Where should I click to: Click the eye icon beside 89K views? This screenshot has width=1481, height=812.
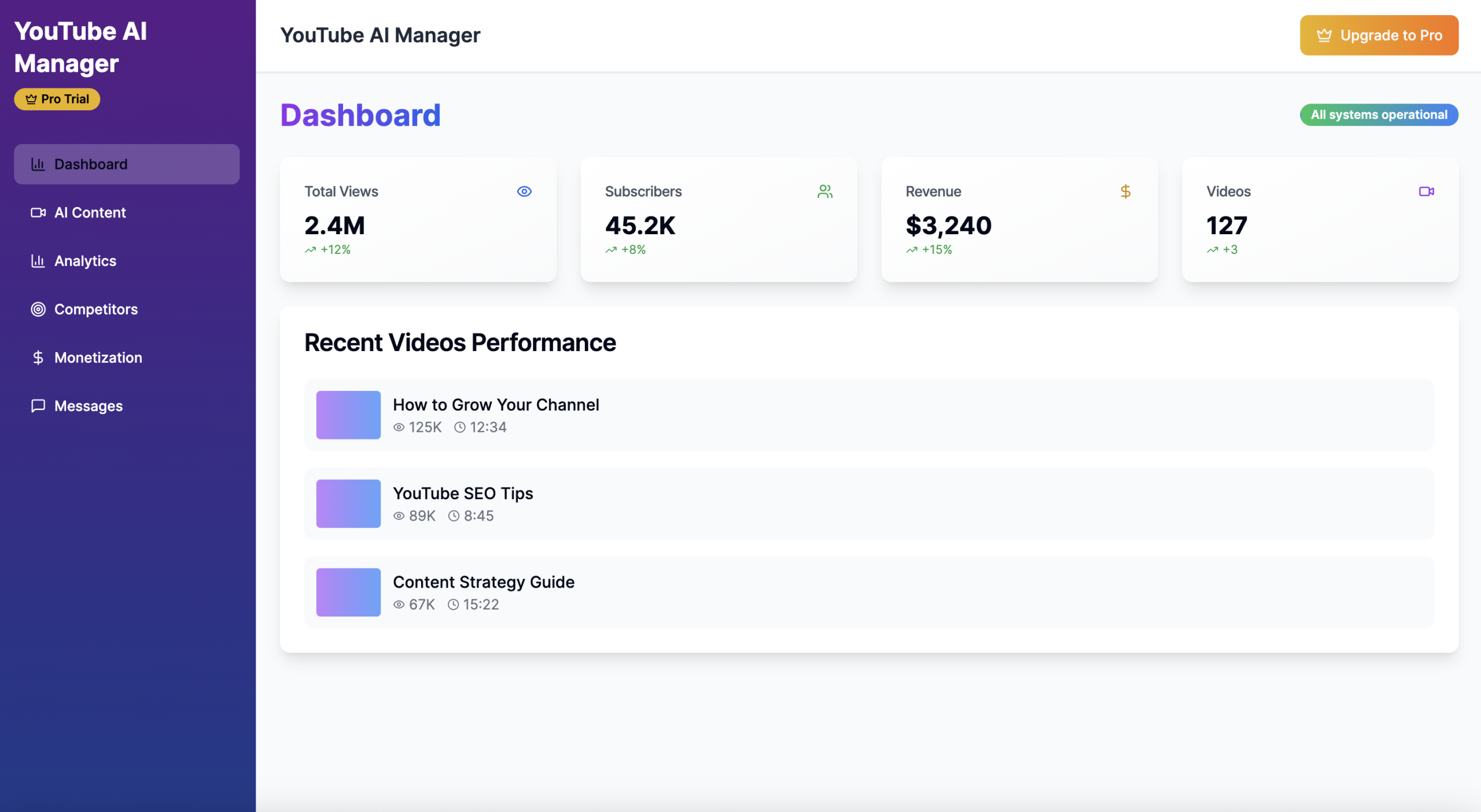tap(399, 516)
